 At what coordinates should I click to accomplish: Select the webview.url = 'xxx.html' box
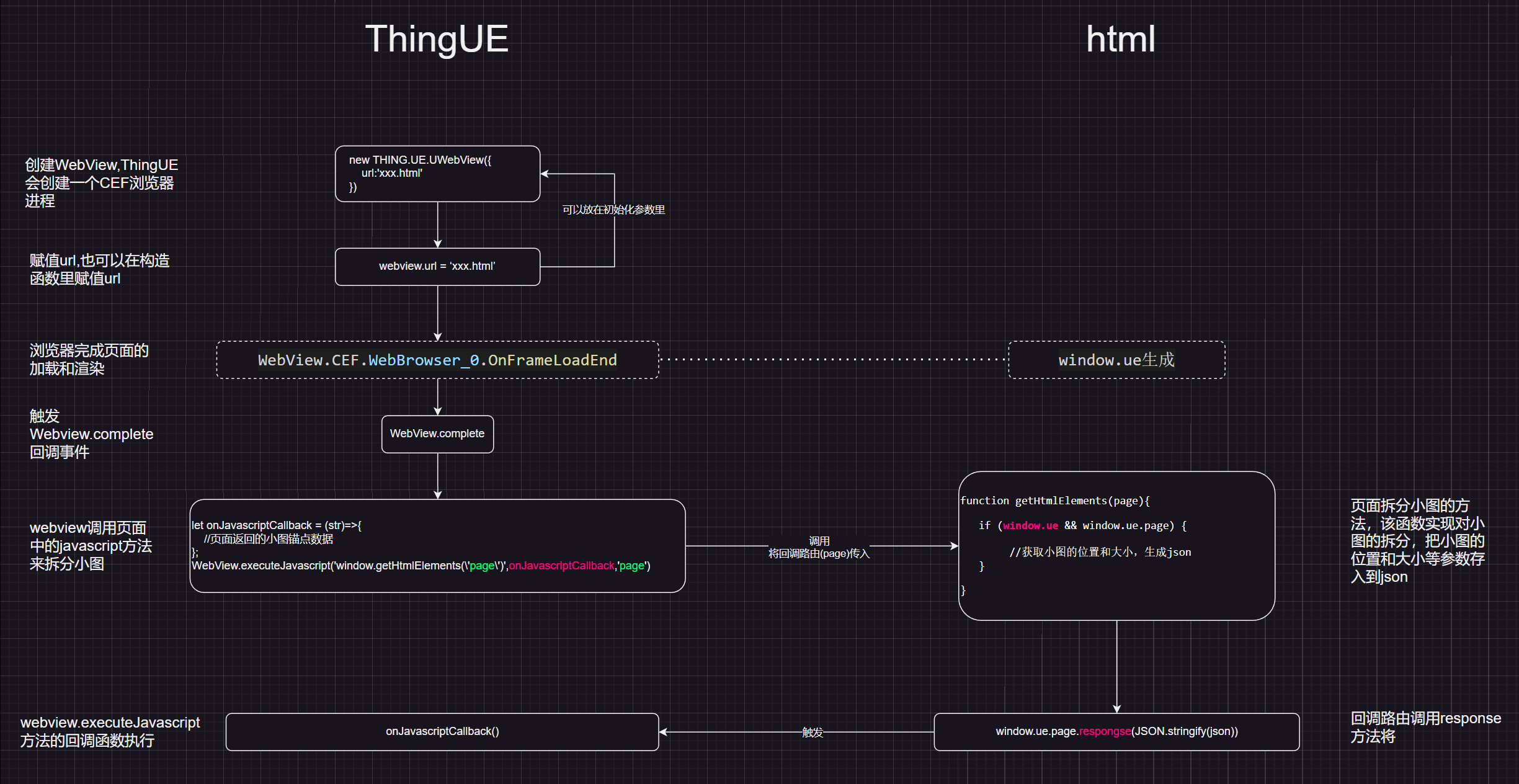[x=437, y=267]
